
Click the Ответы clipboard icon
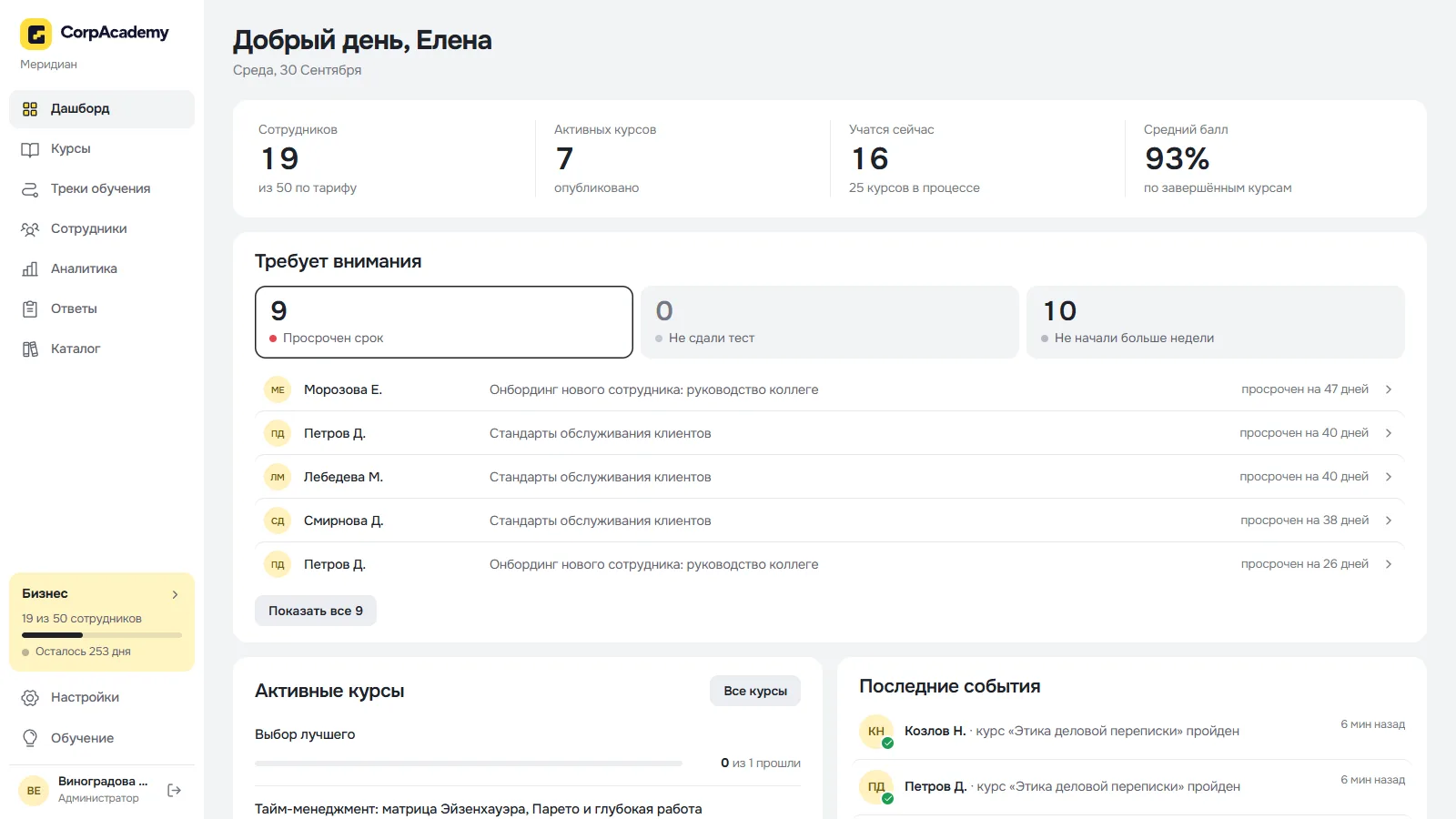click(x=30, y=309)
